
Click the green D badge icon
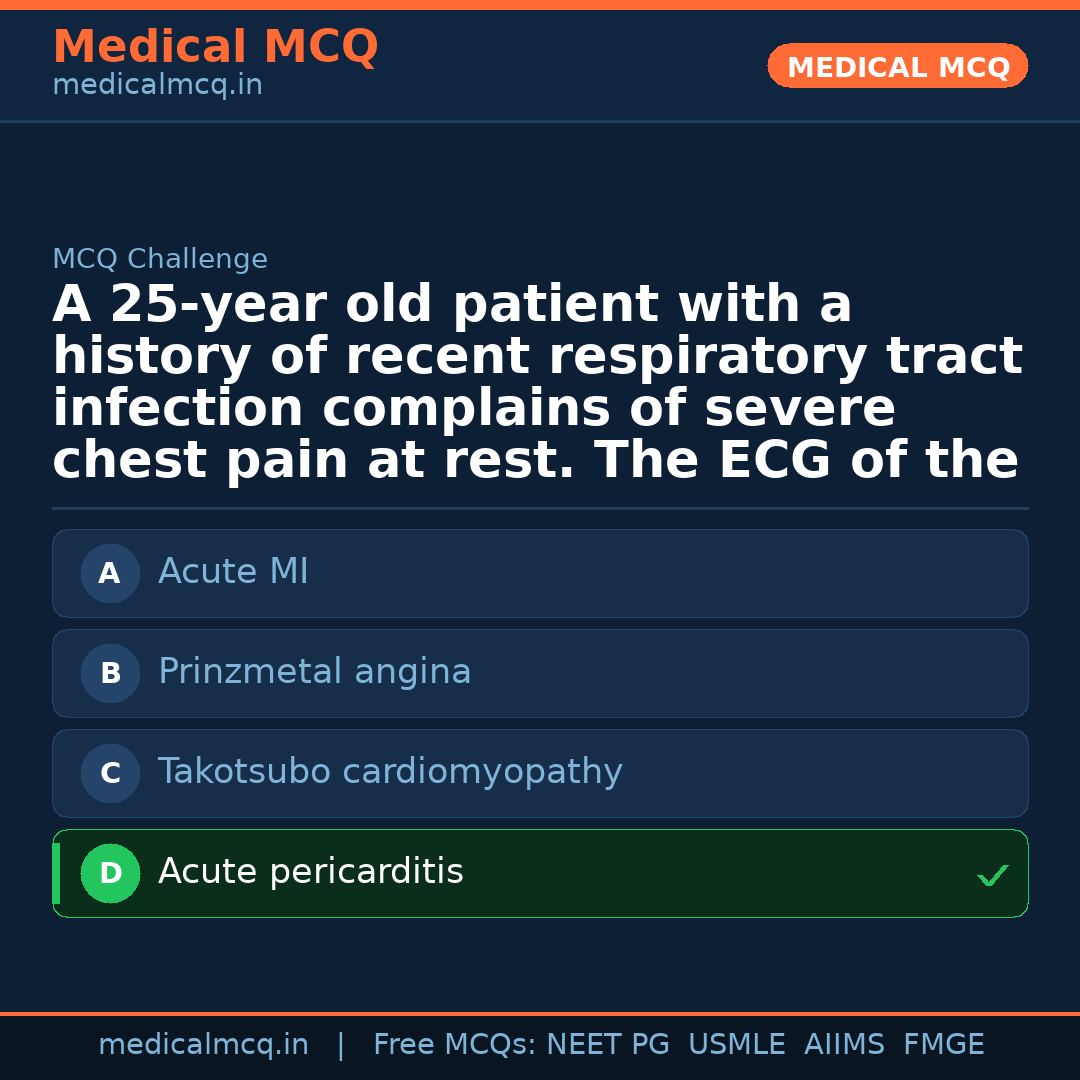click(x=110, y=873)
